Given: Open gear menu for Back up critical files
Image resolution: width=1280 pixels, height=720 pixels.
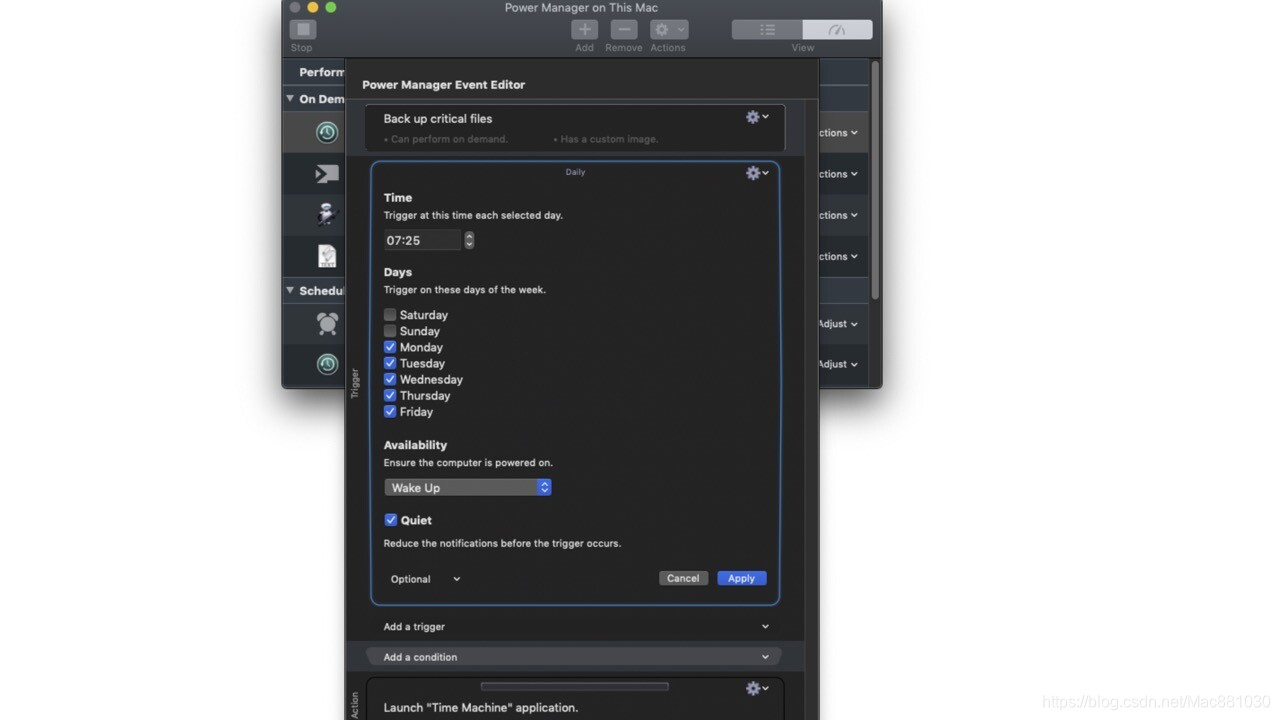Looking at the screenshot, I should point(757,117).
